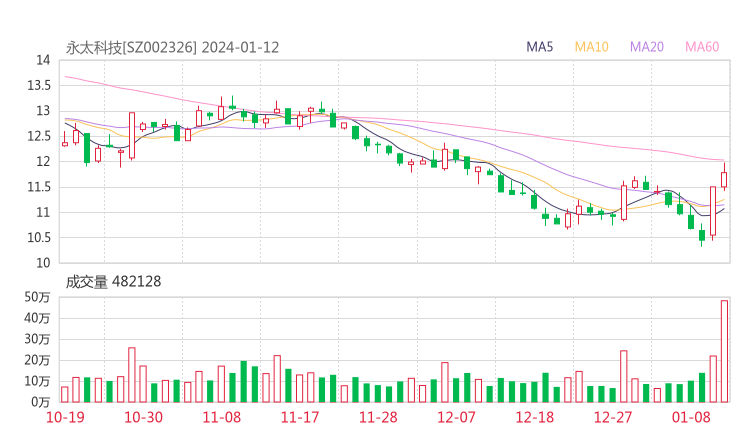Click the 12-18 date label
This screenshot has height=440, width=740.
click(534, 417)
